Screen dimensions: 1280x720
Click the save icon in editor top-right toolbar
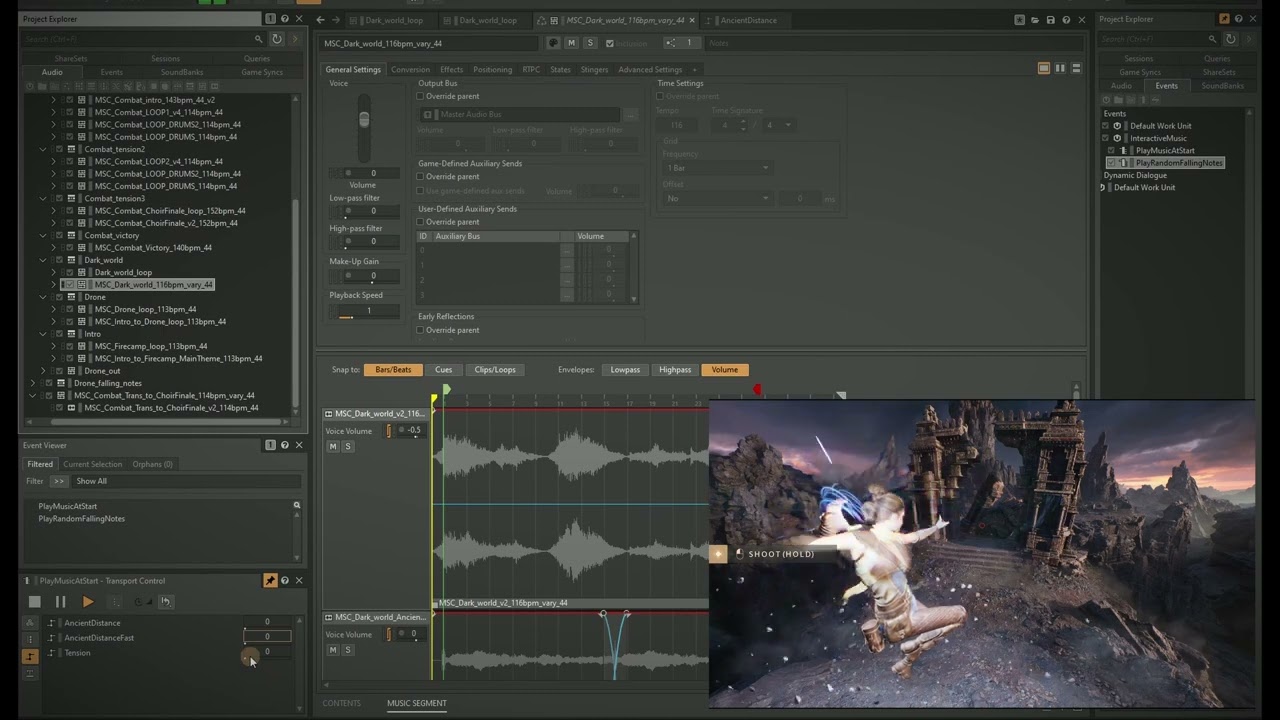click(x=1050, y=20)
